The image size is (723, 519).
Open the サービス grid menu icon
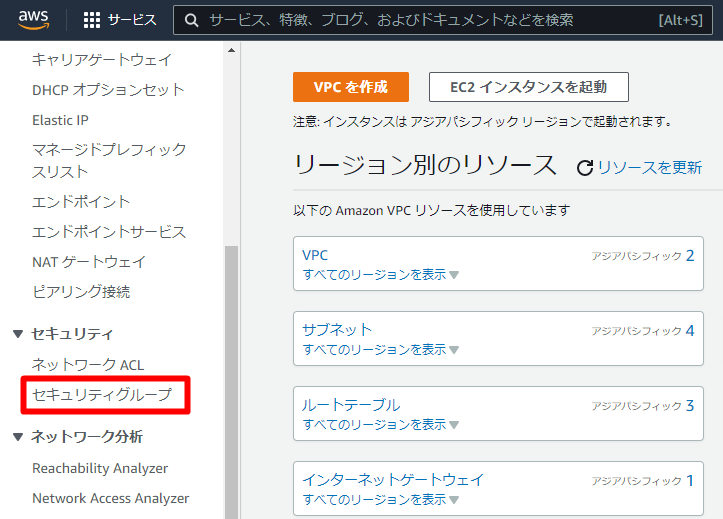[92, 20]
